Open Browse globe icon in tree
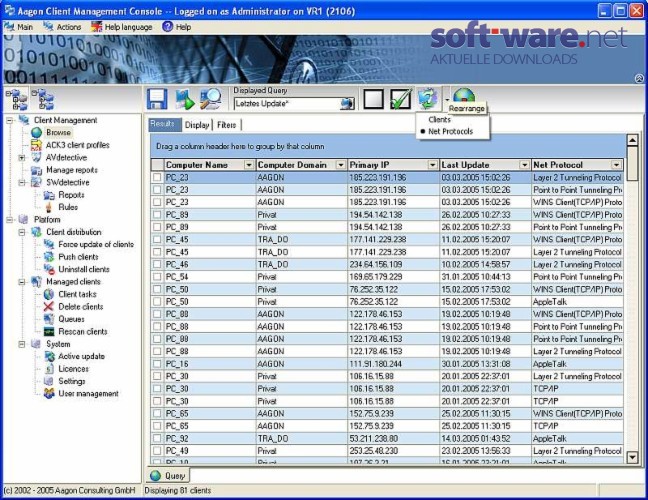Viewport: 648px width, 500px height. 36,132
